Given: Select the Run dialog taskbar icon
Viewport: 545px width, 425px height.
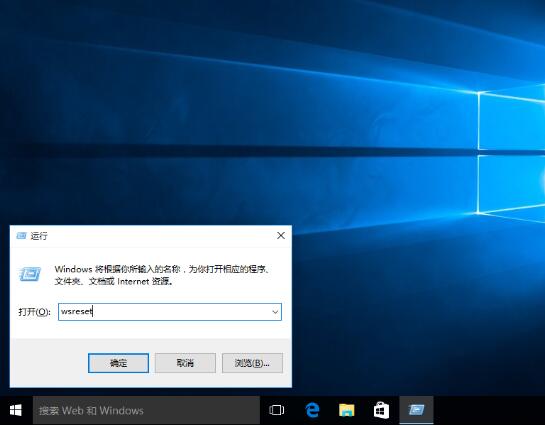Looking at the screenshot, I should [416, 410].
